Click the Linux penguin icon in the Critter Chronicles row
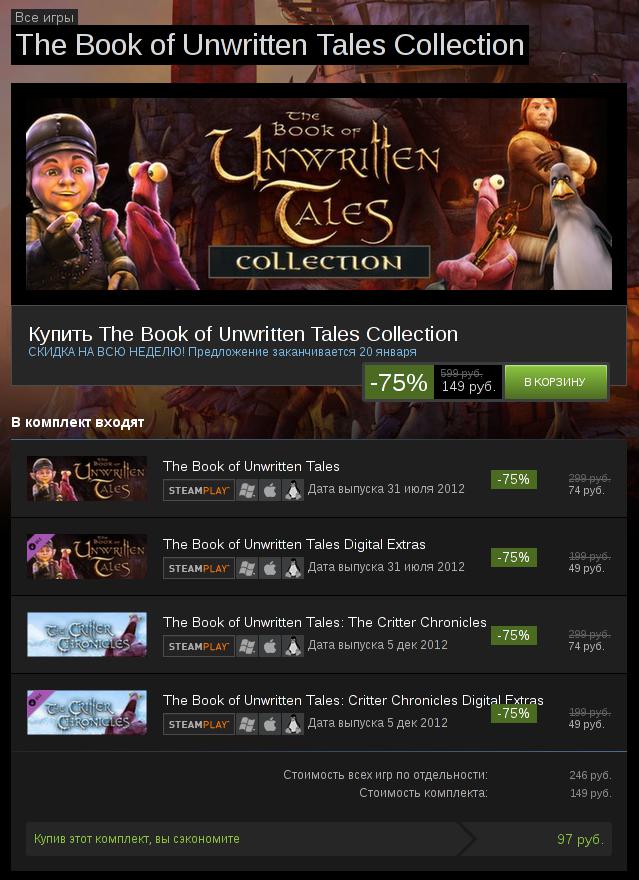639x880 pixels. pyautogui.click(x=293, y=646)
